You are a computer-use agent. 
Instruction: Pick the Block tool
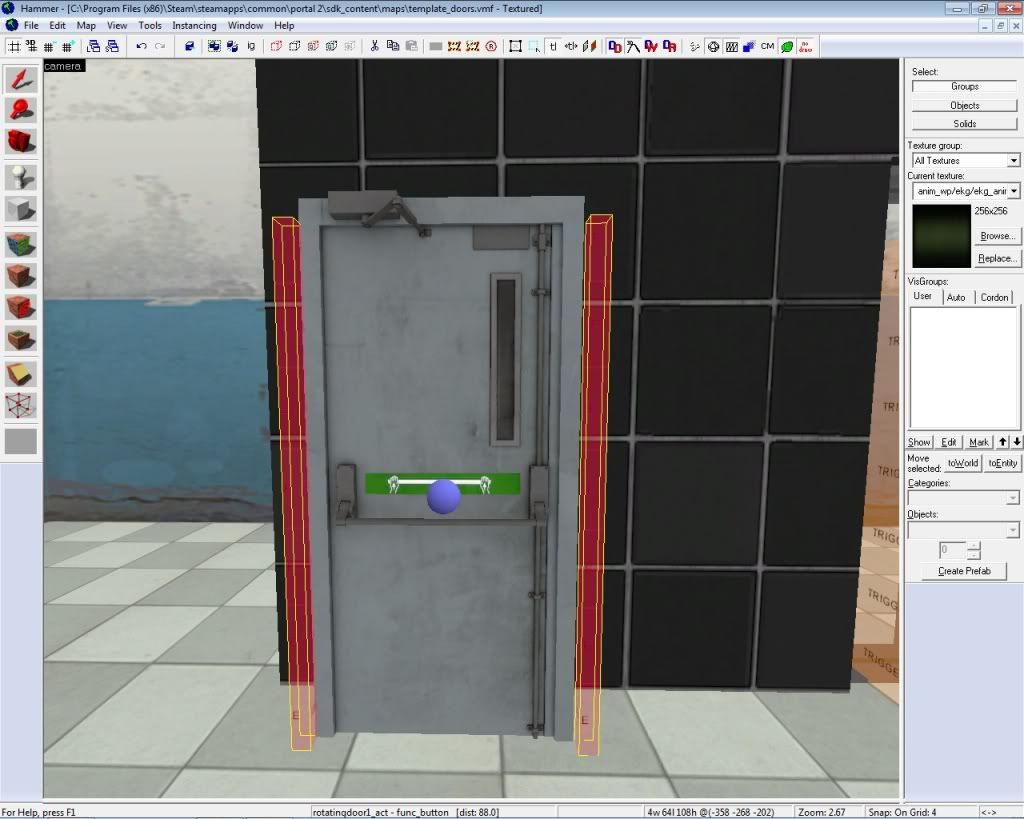[x=21, y=209]
